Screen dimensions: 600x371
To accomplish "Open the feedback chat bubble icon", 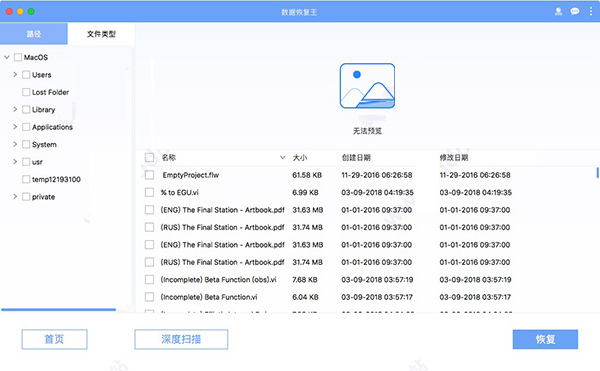I will 575,11.
